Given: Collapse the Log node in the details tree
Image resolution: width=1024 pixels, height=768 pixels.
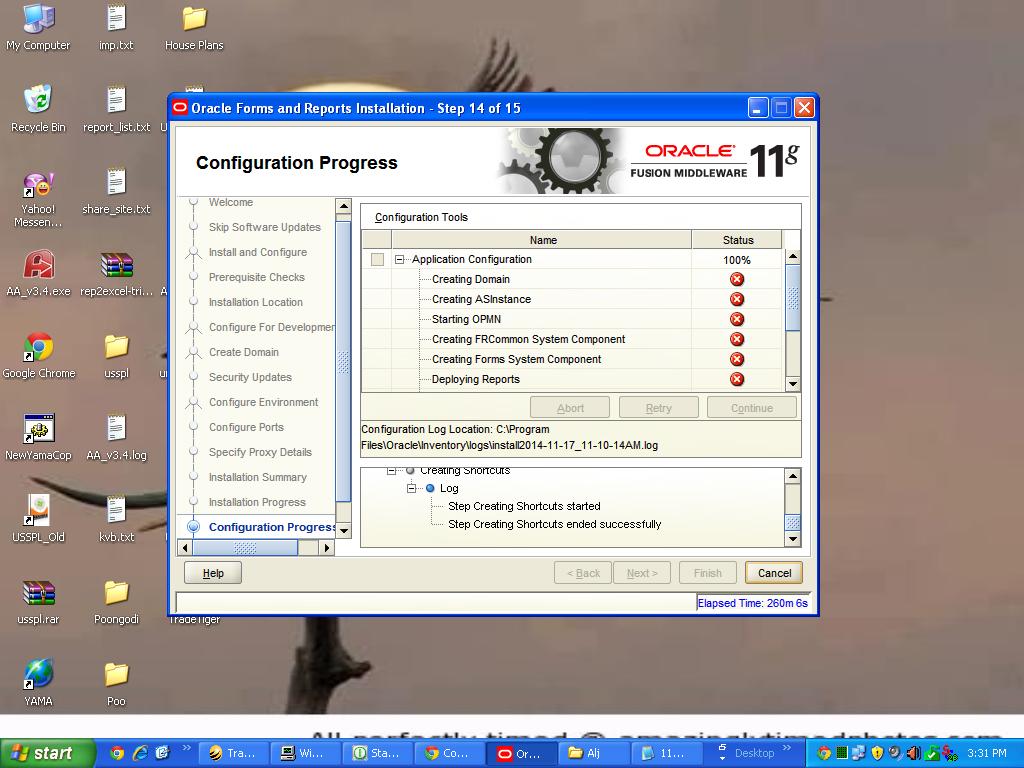Looking at the screenshot, I should (x=411, y=488).
